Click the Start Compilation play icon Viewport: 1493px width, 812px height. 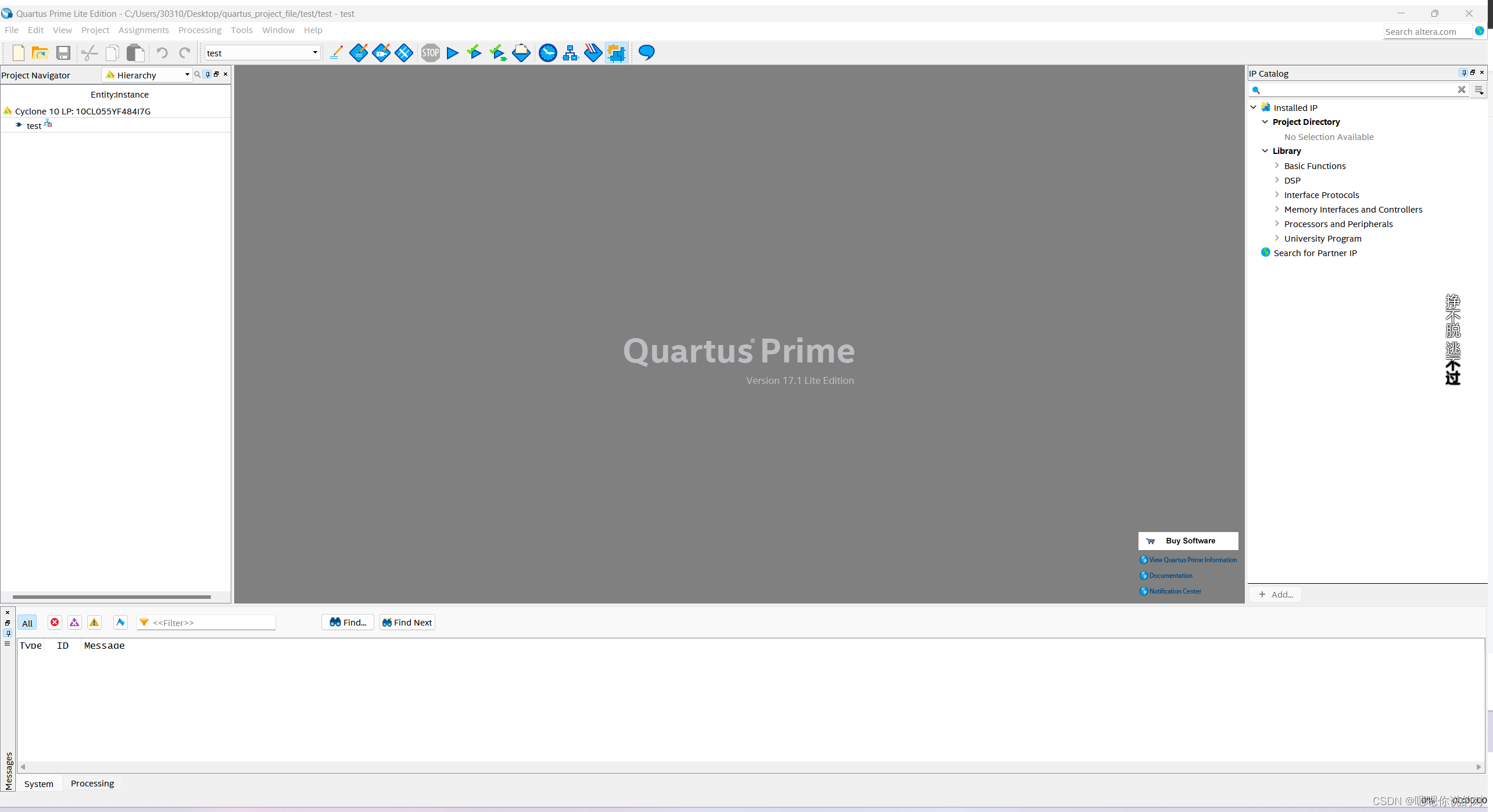click(452, 53)
